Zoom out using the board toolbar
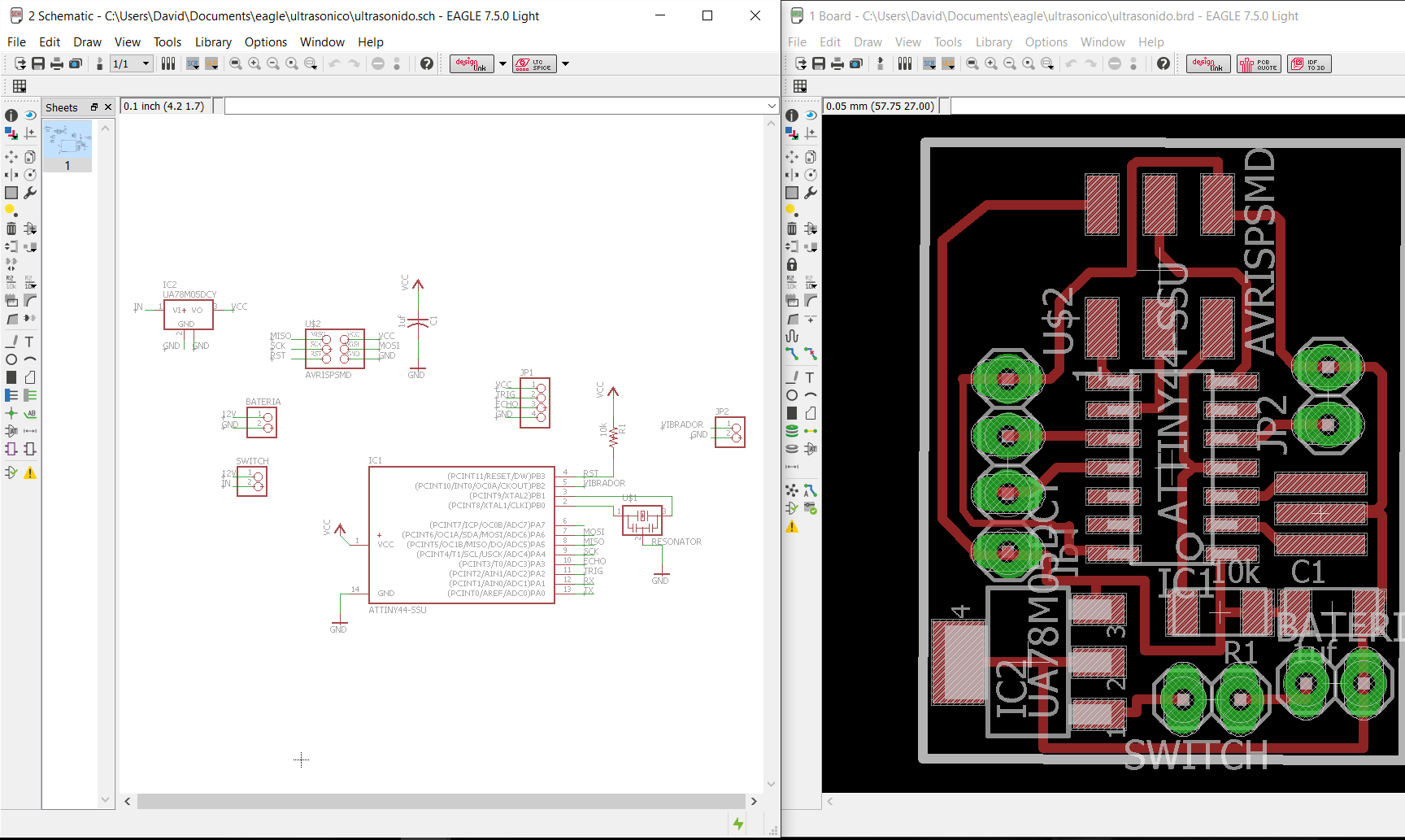Image resolution: width=1405 pixels, height=840 pixels. point(1010,63)
